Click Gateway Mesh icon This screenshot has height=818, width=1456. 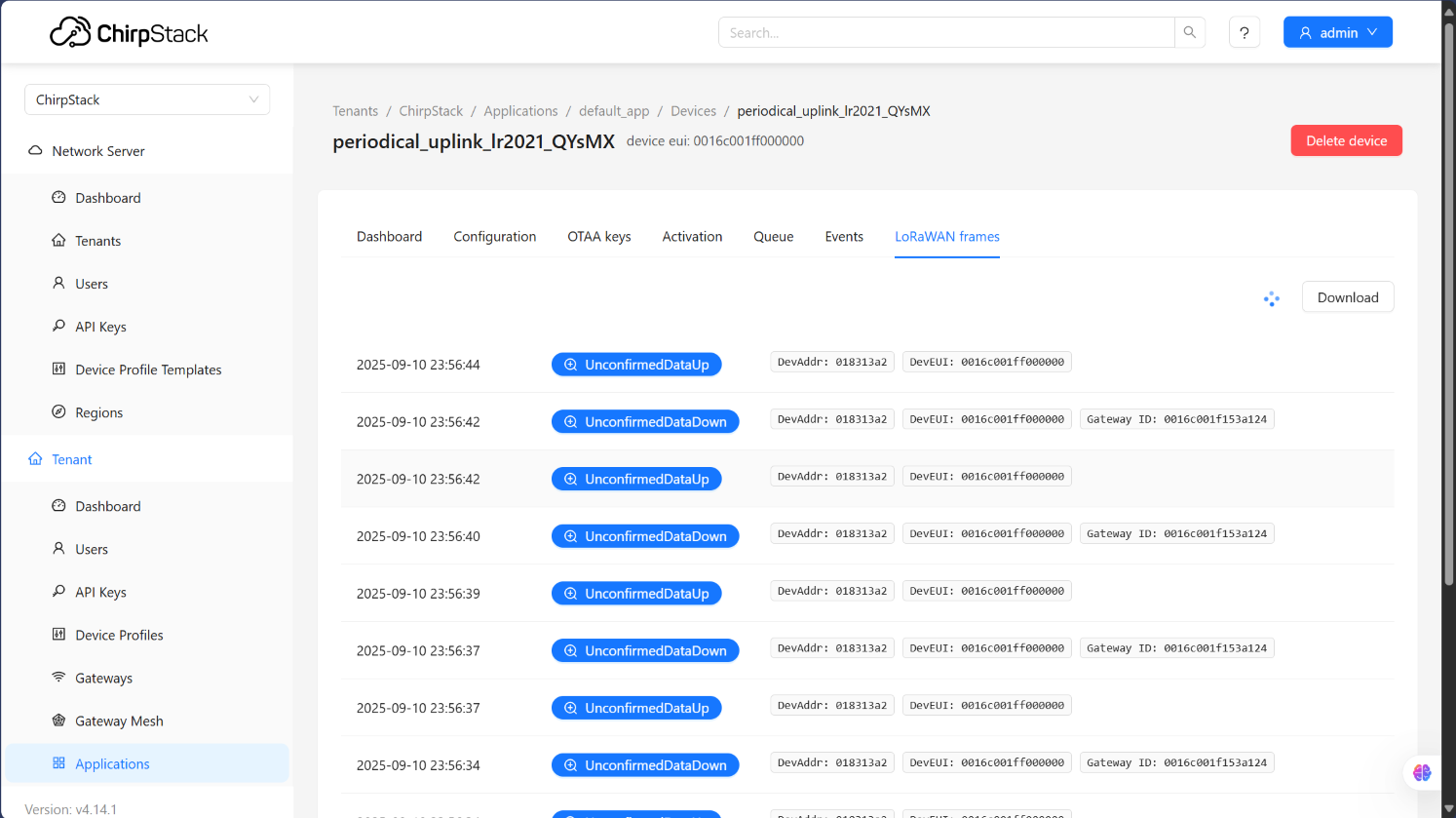[58, 720]
